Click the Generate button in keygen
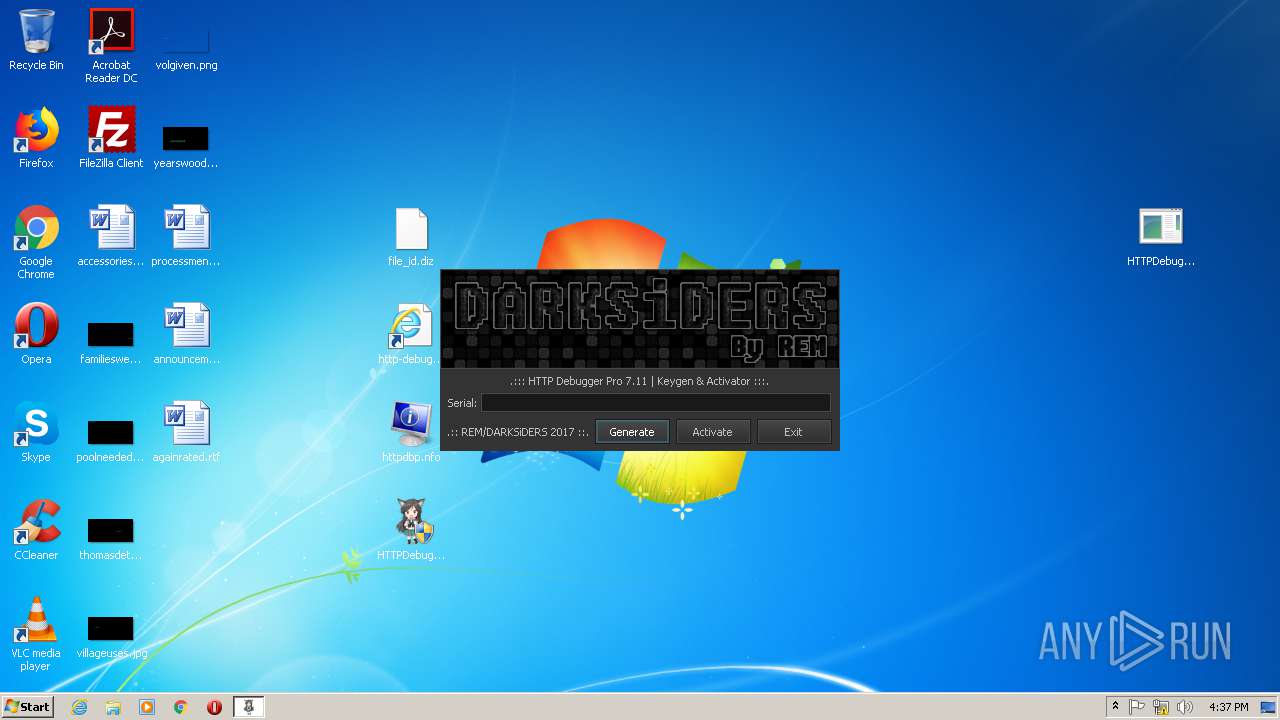Image resolution: width=1280 pixels, height=720 pixels. coord(632,432)
